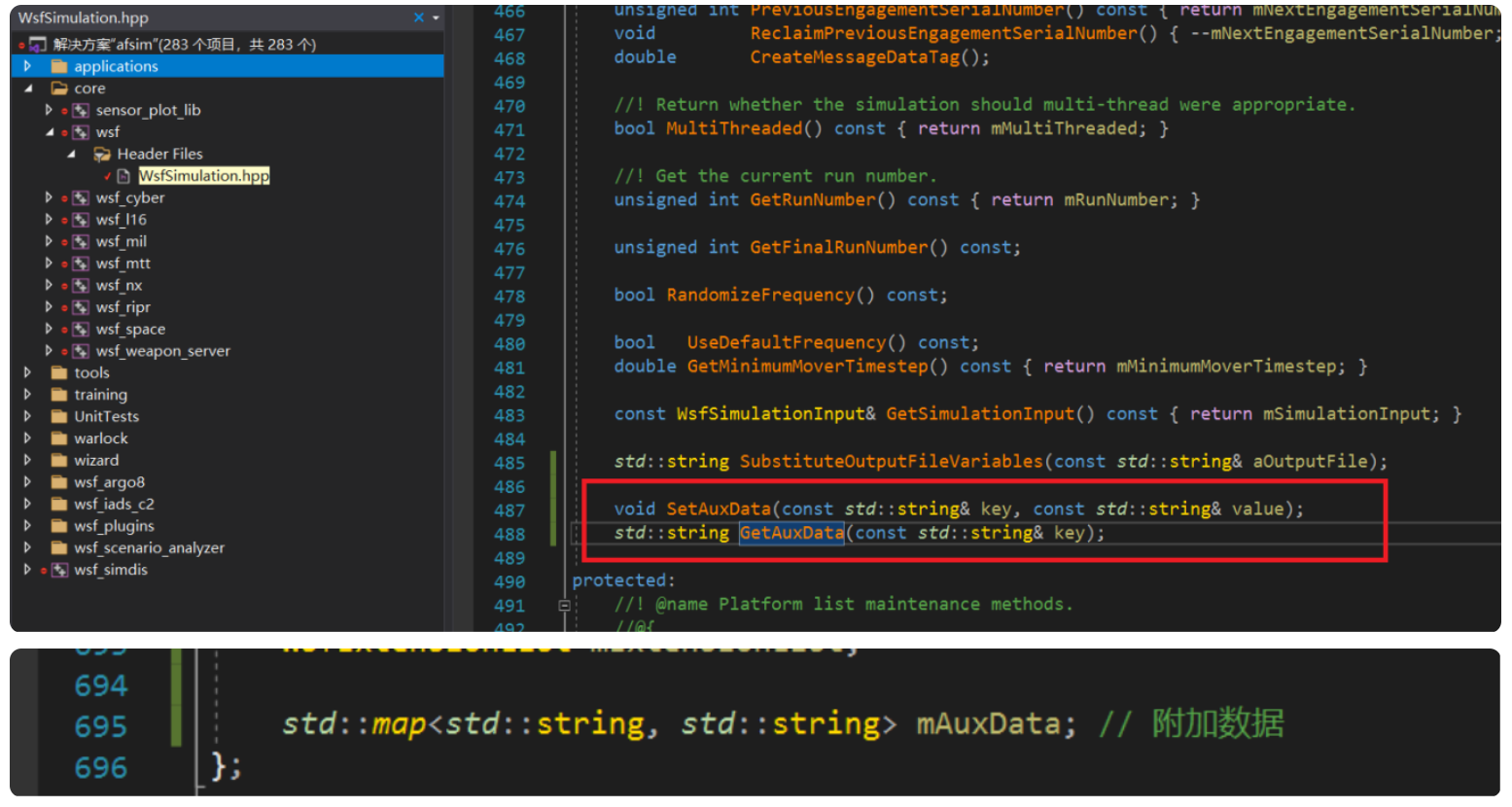Click the red source-control dot beside wsf_cyber
This screenshot has width=1512, height=807.
pyautogui.click(x=64, y=198)
